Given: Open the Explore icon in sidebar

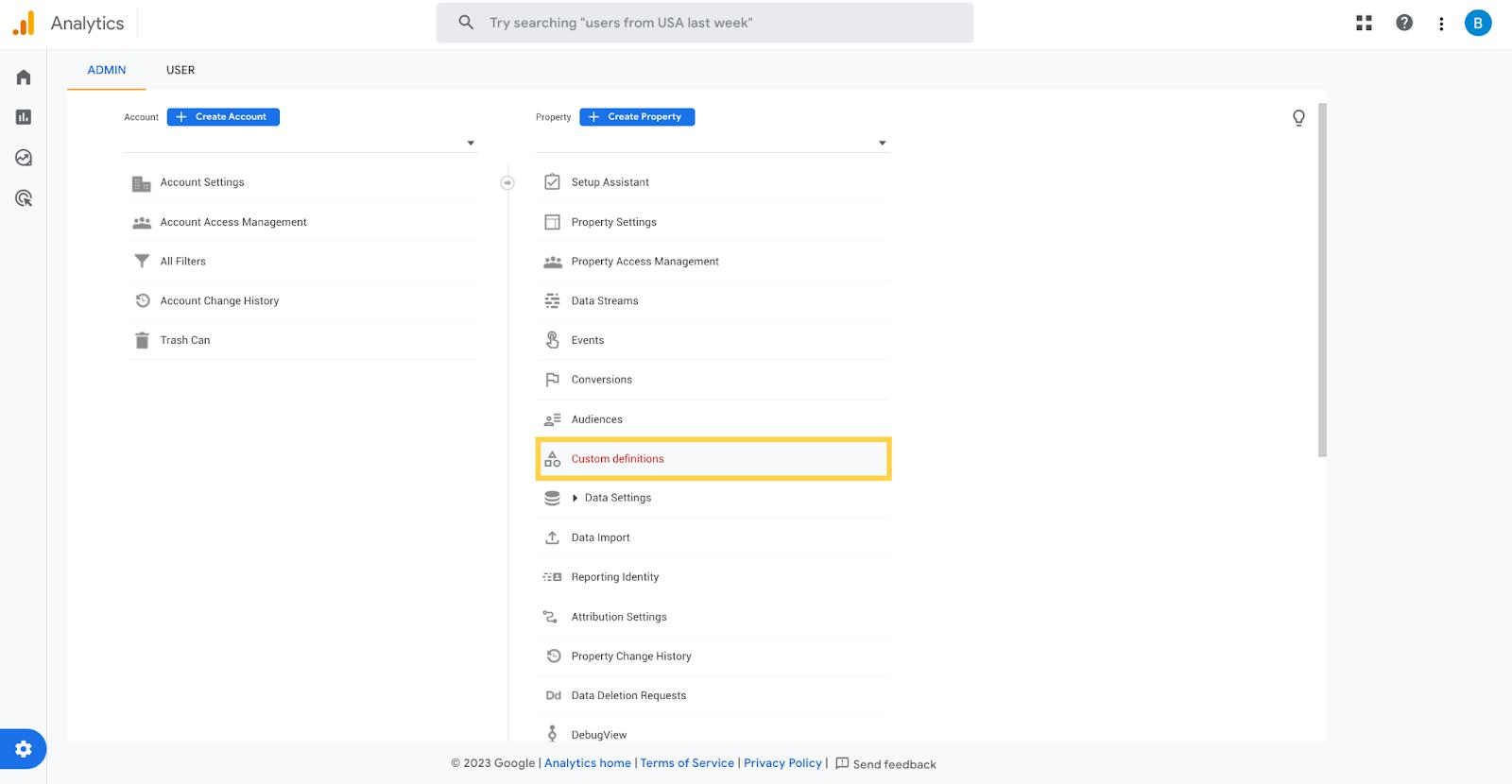Looking at the screenshot, I should (x=24, y=158).
